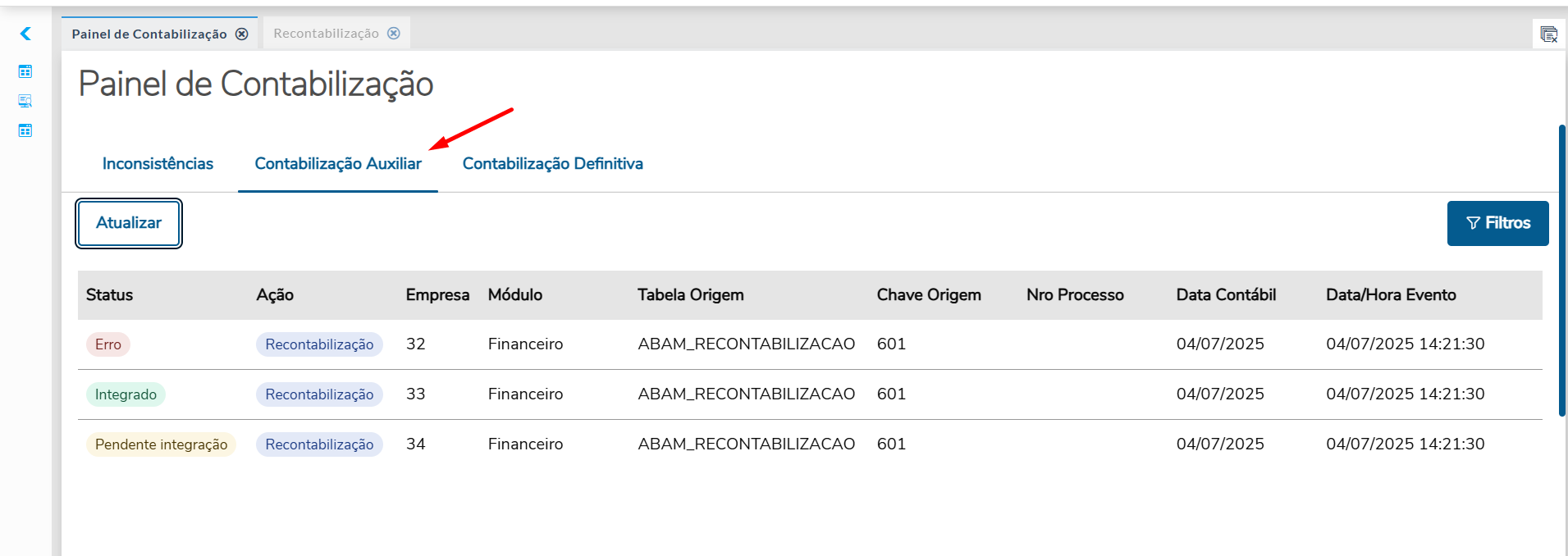Select the Contabilização Auxiliar tab
The width and height of the screenshot is (1568, 556).
click(x=338, y=164)
